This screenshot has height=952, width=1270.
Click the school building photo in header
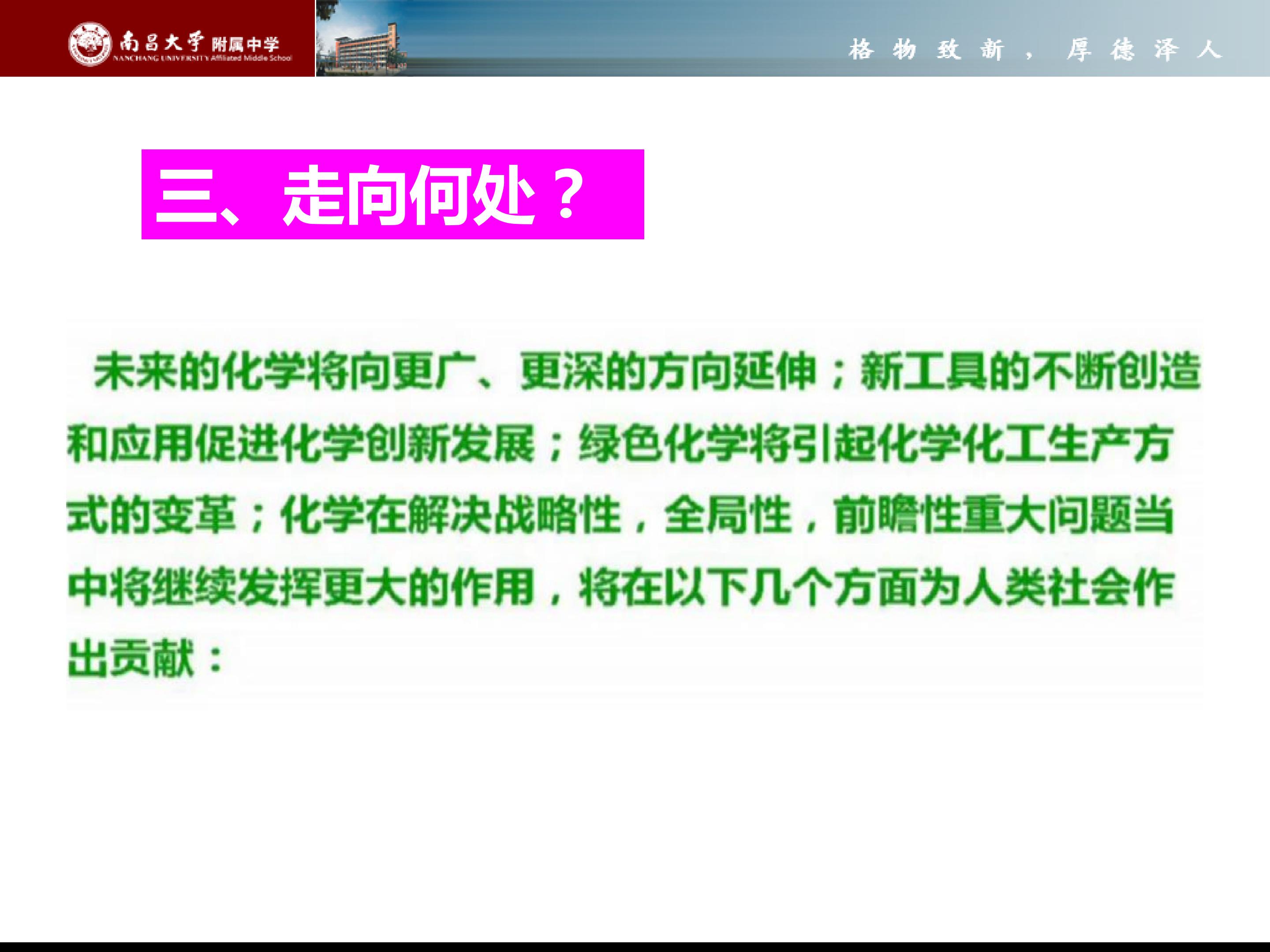click(362, 38)
